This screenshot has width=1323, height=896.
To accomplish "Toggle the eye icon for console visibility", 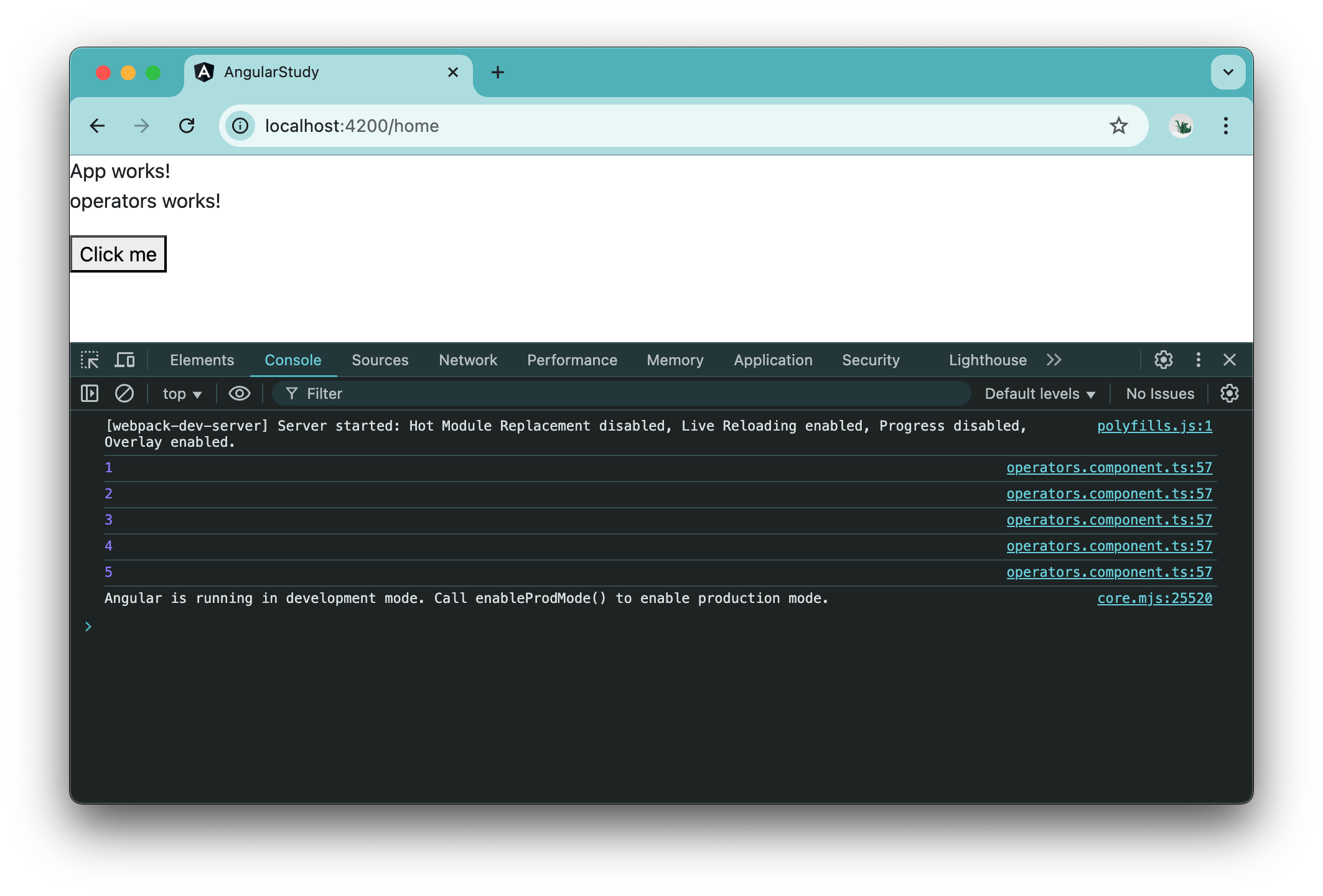I will (240, 393).
